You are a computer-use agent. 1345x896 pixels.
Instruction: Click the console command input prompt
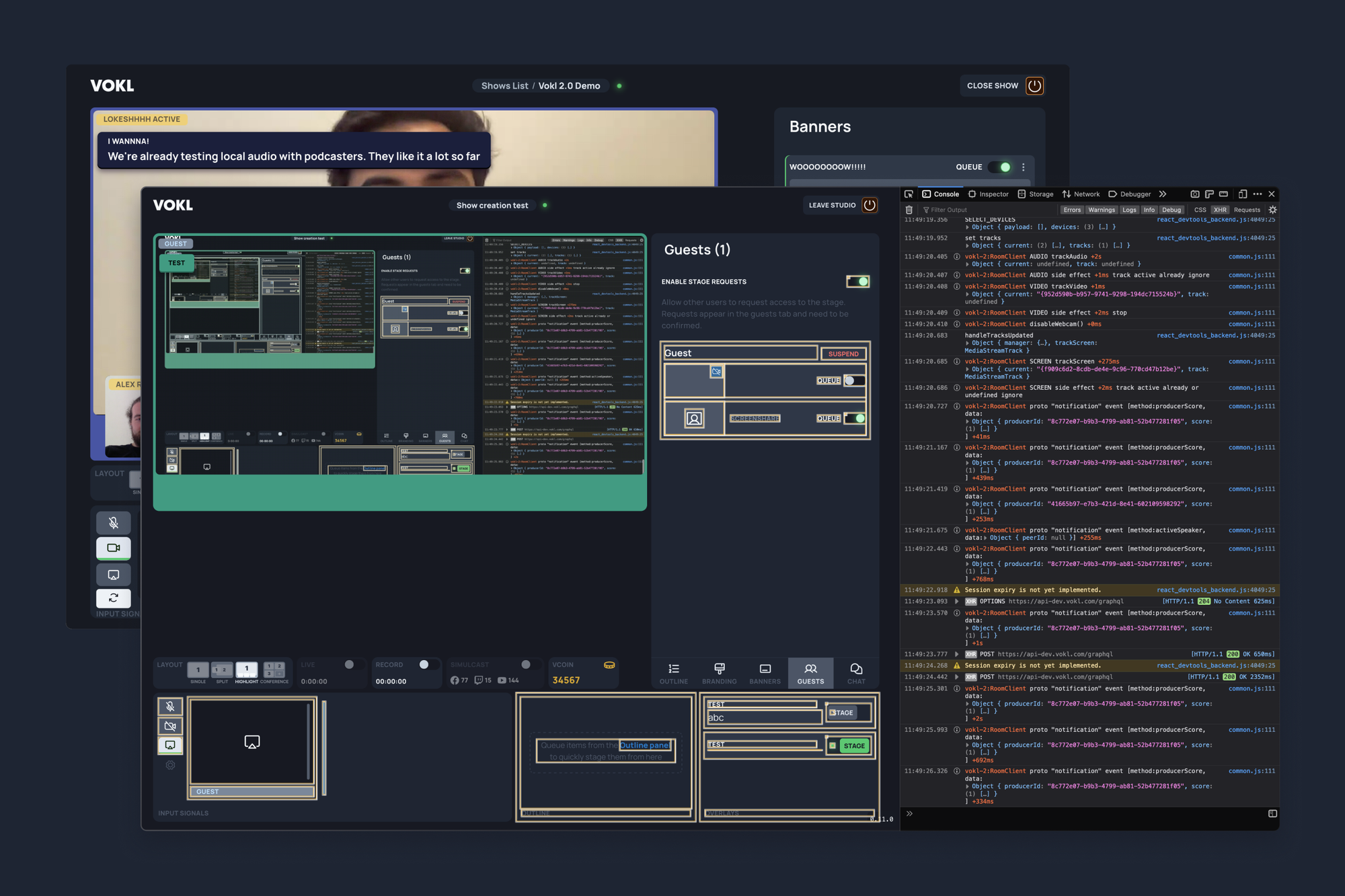click(x=1086, y=813)
